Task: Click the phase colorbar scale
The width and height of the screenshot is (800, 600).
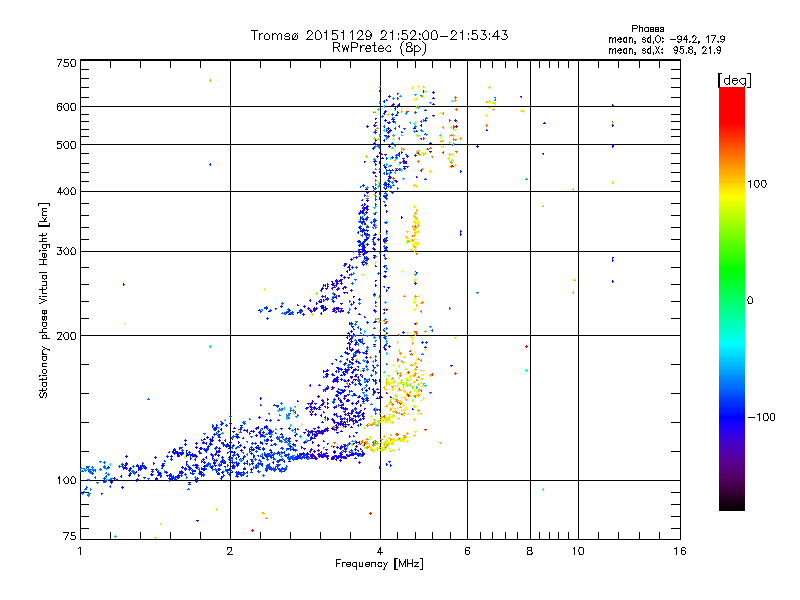Action: [732, 298]
